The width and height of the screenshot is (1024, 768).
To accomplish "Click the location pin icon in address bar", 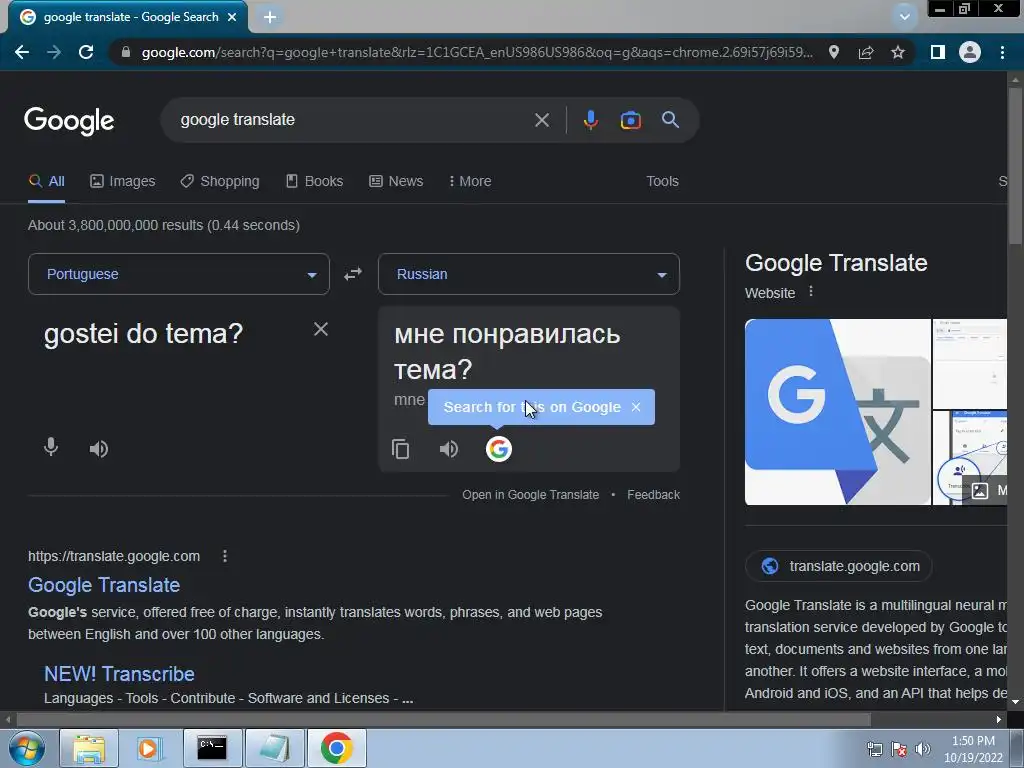I will click(834, 52).
